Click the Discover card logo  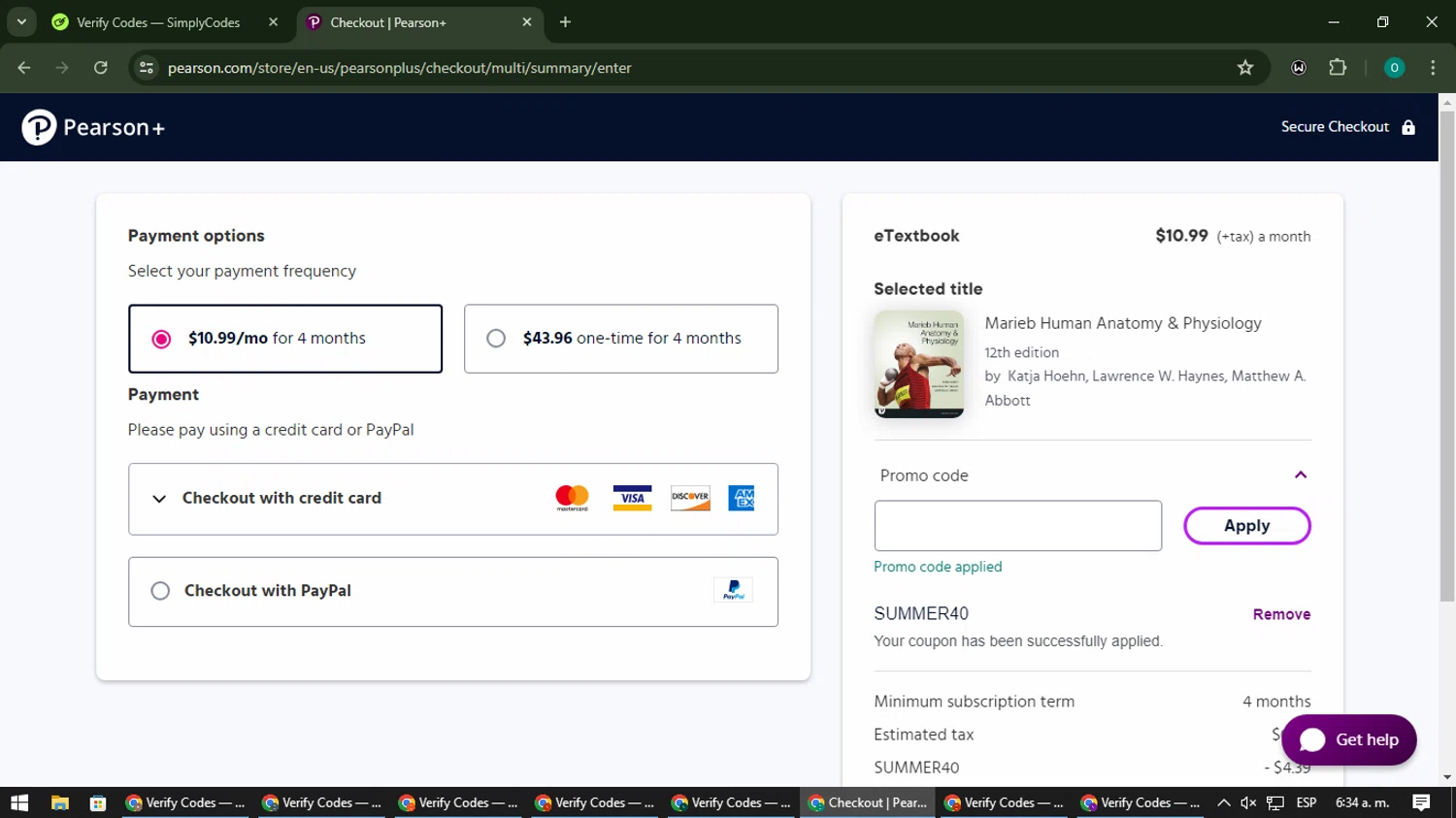pos(690,498)
